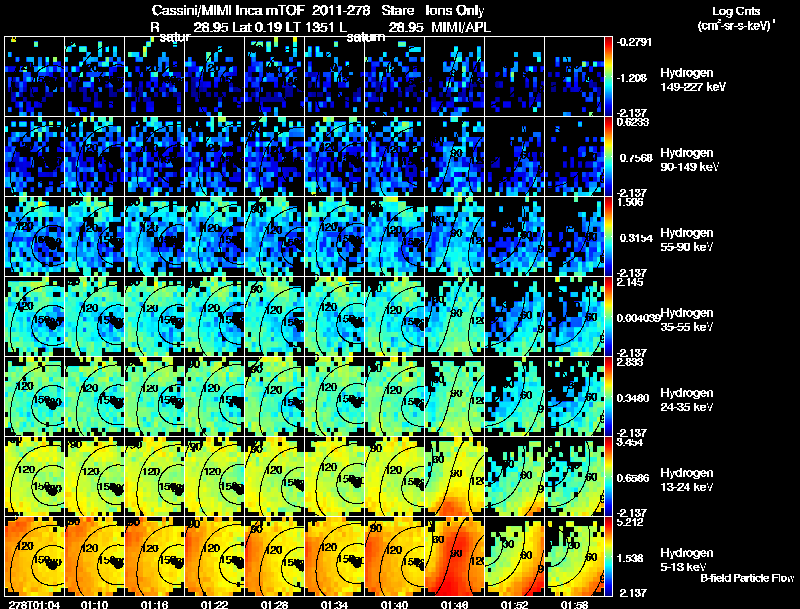Click the 'Hydrogen 24-35 keV' row label
Image resolution: width=800 pixels, height=609 pixels.
pyautogui.click(x=687, y=400)
